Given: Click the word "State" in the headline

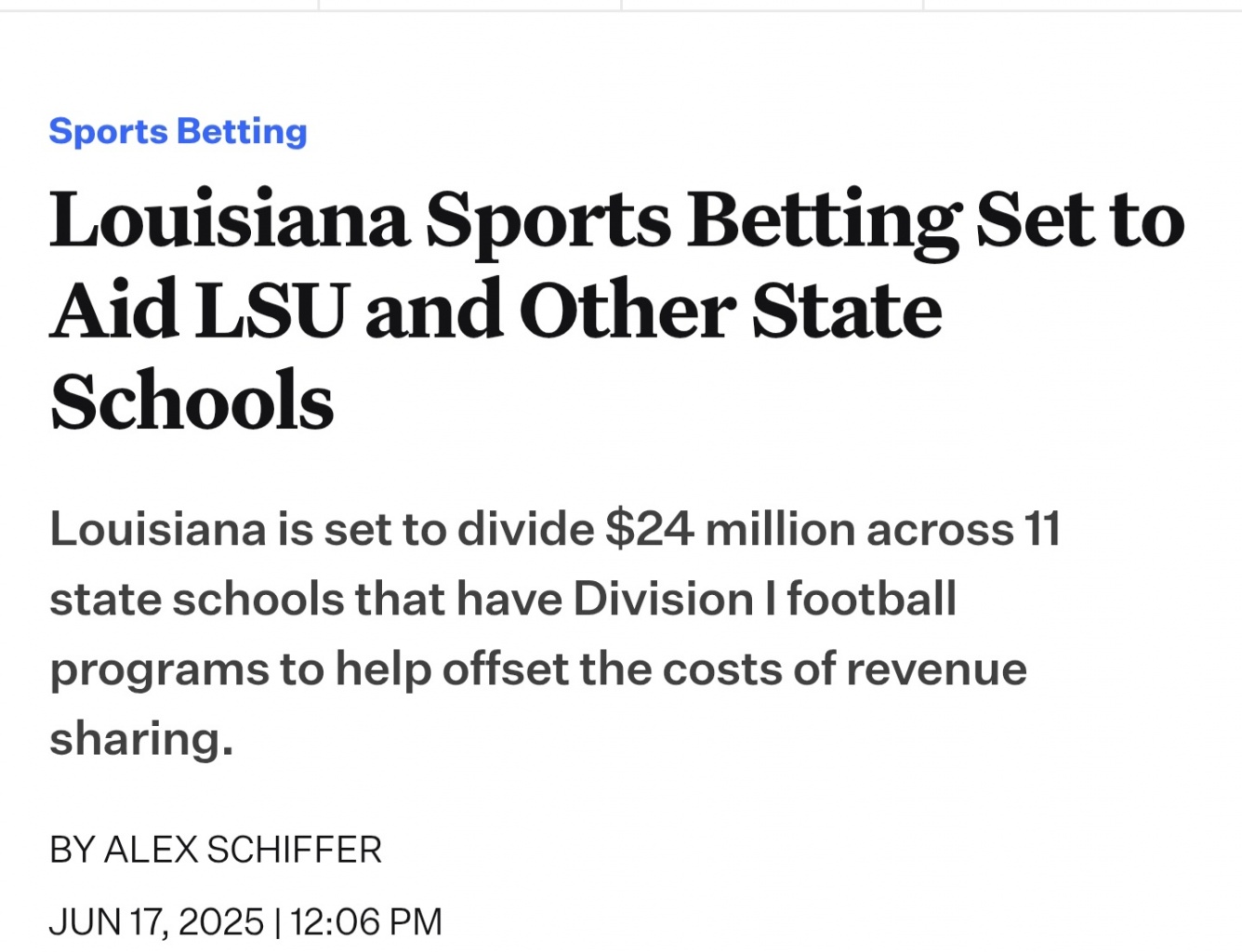Looking at the screenshot, I should coord(846,311).
